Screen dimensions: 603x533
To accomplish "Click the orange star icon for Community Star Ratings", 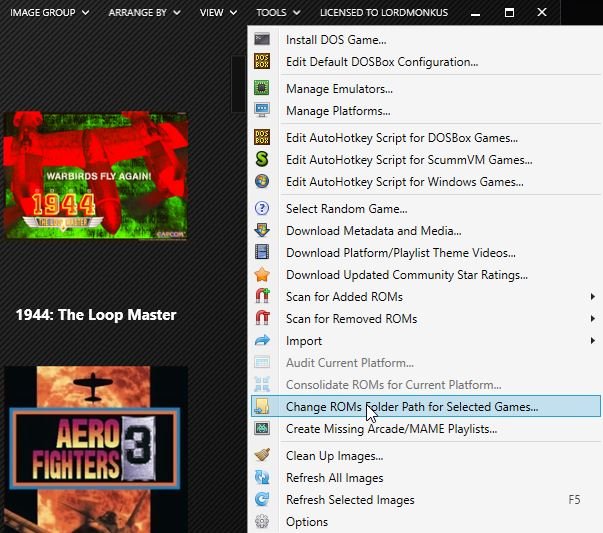I will [262, 275].
